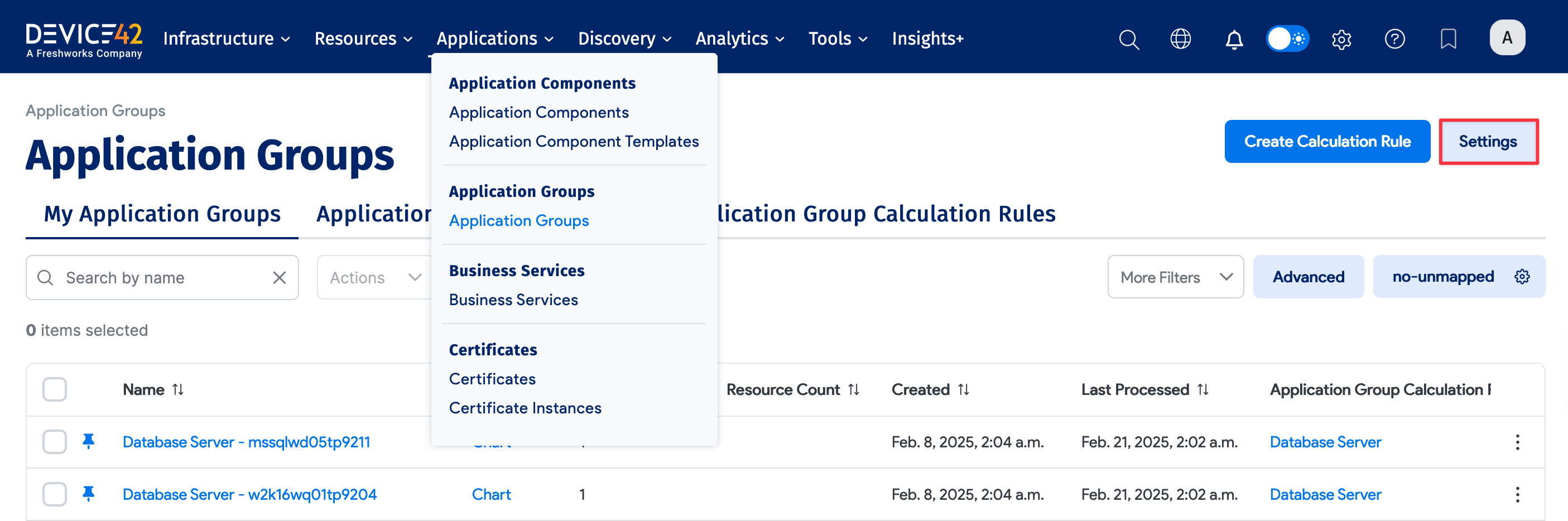Click the globe language icon
This screenshot has width=1568, height=521.
pyautogui.click(x=1181, y=38)
